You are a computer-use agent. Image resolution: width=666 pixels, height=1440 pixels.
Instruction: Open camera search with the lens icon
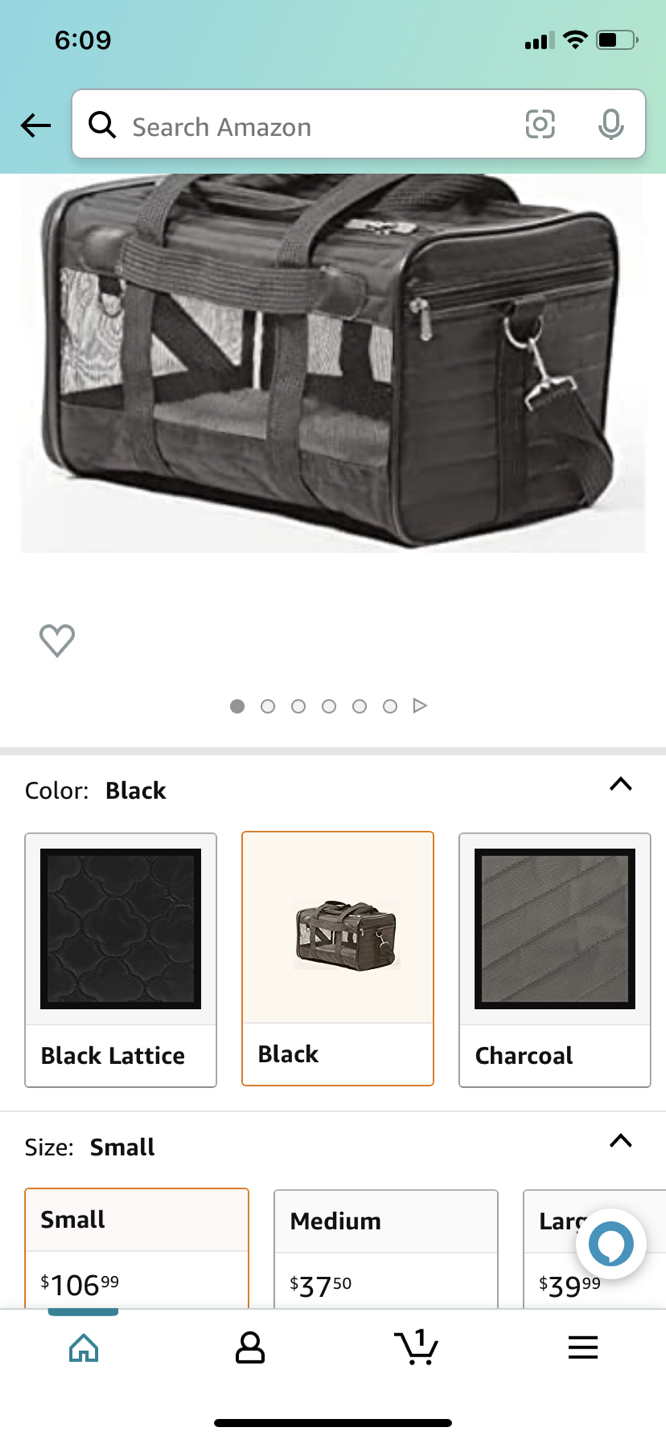[540, 125]
